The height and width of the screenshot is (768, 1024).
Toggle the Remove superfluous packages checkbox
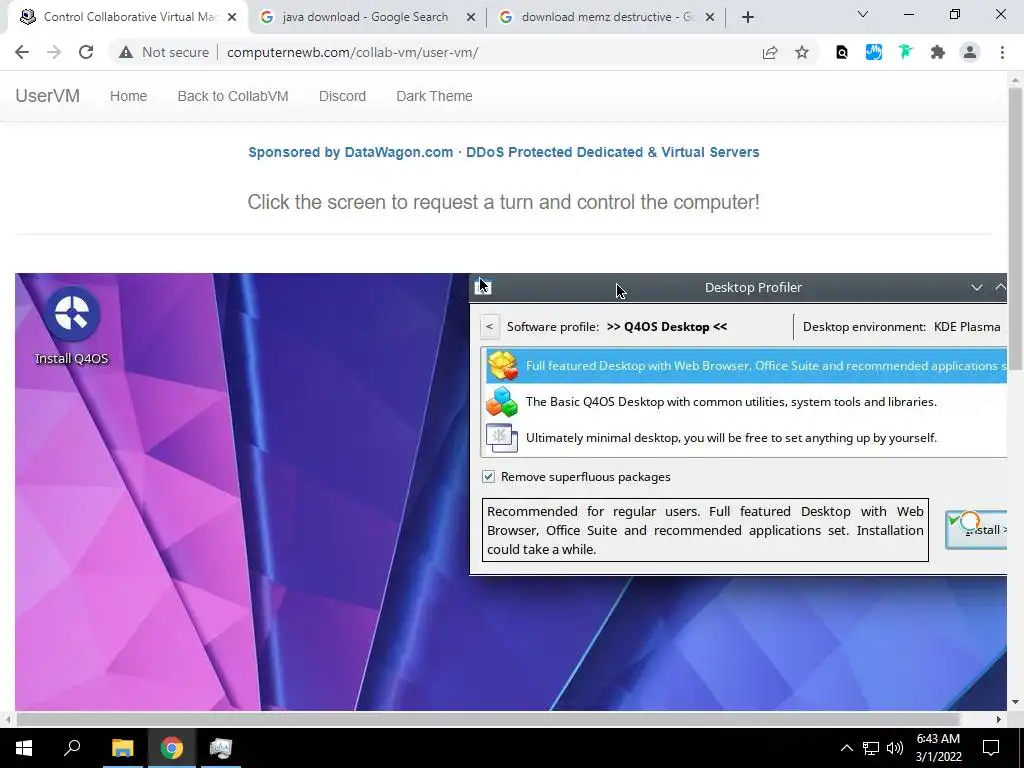point(488,477)
